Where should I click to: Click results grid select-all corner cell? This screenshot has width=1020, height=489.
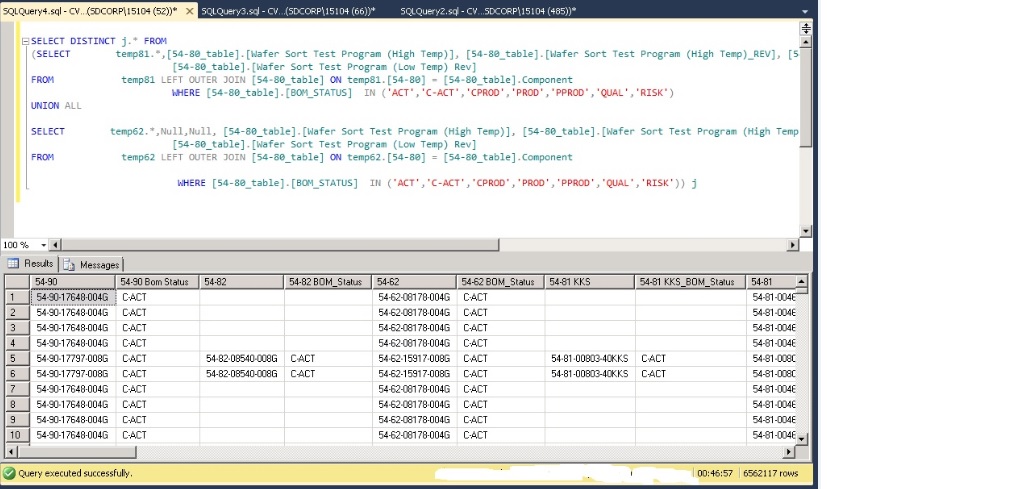pos(18,282)
